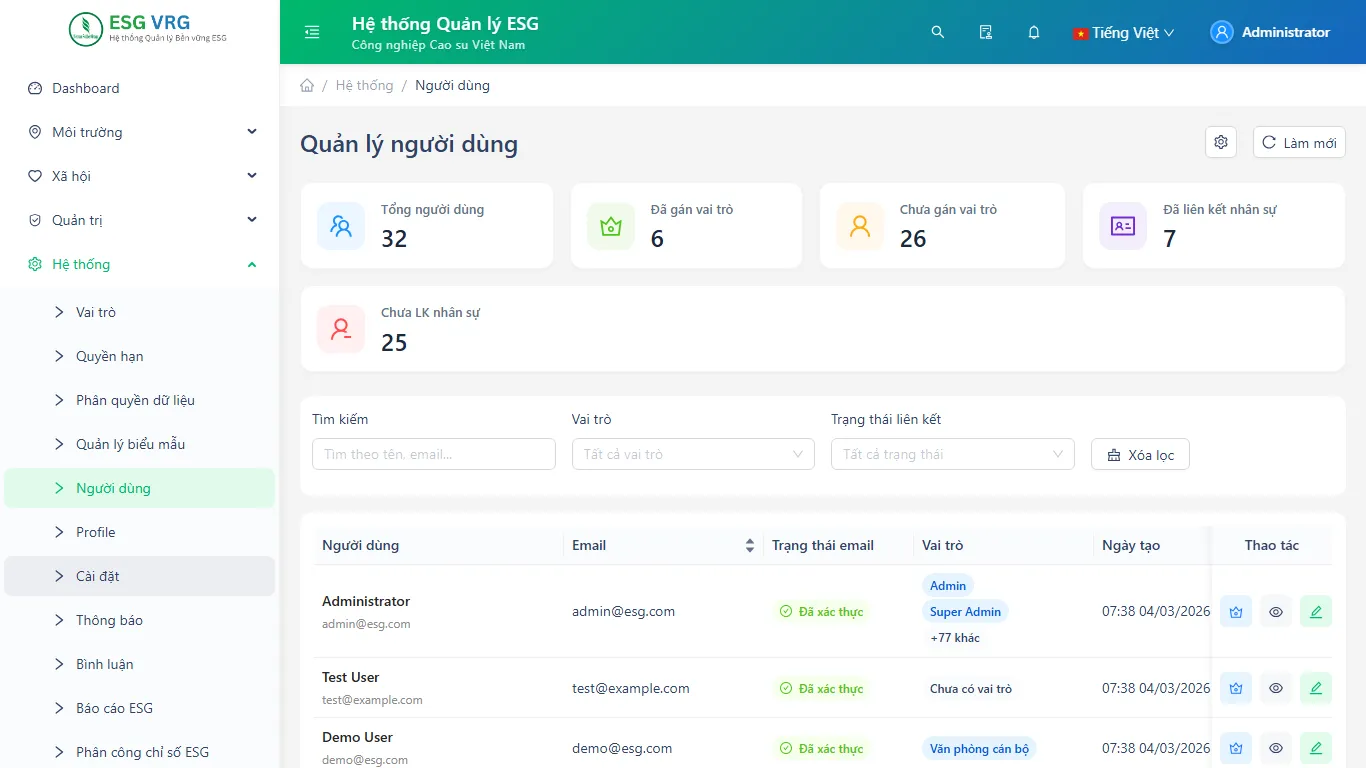View Administrator details with eye icon

(1276, 611)
